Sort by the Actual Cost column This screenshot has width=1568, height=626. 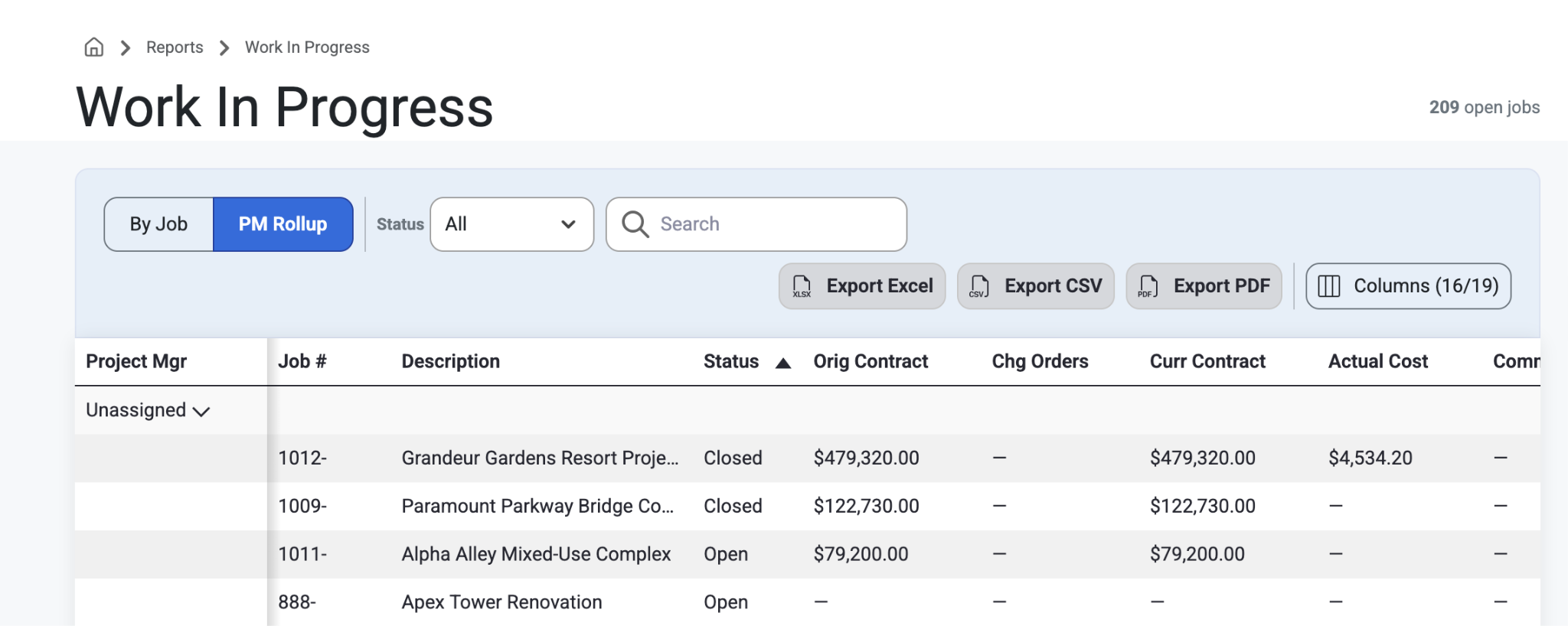coord(1378,361)
